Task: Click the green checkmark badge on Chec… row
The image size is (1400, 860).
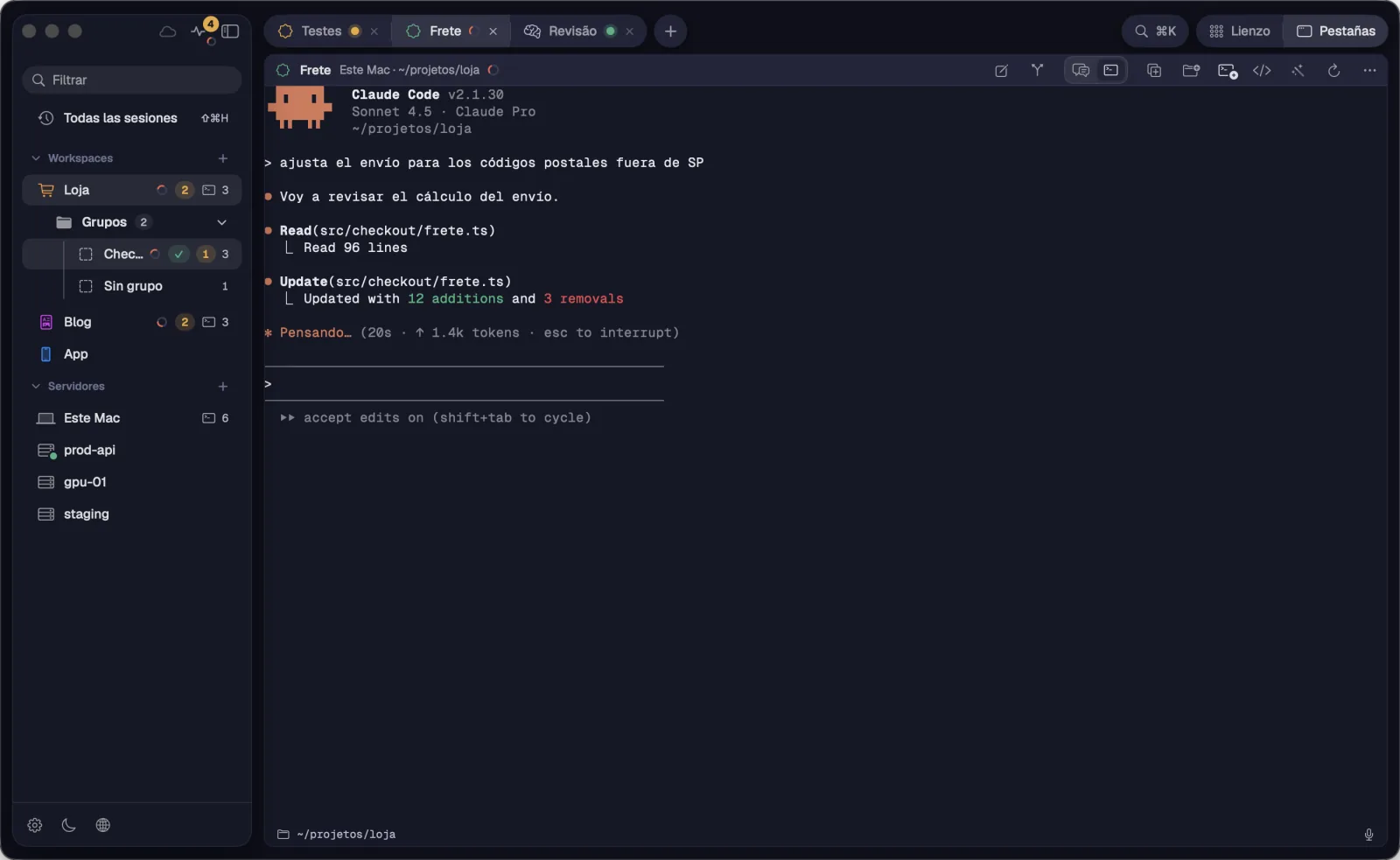Action: [x=178, y=254]
